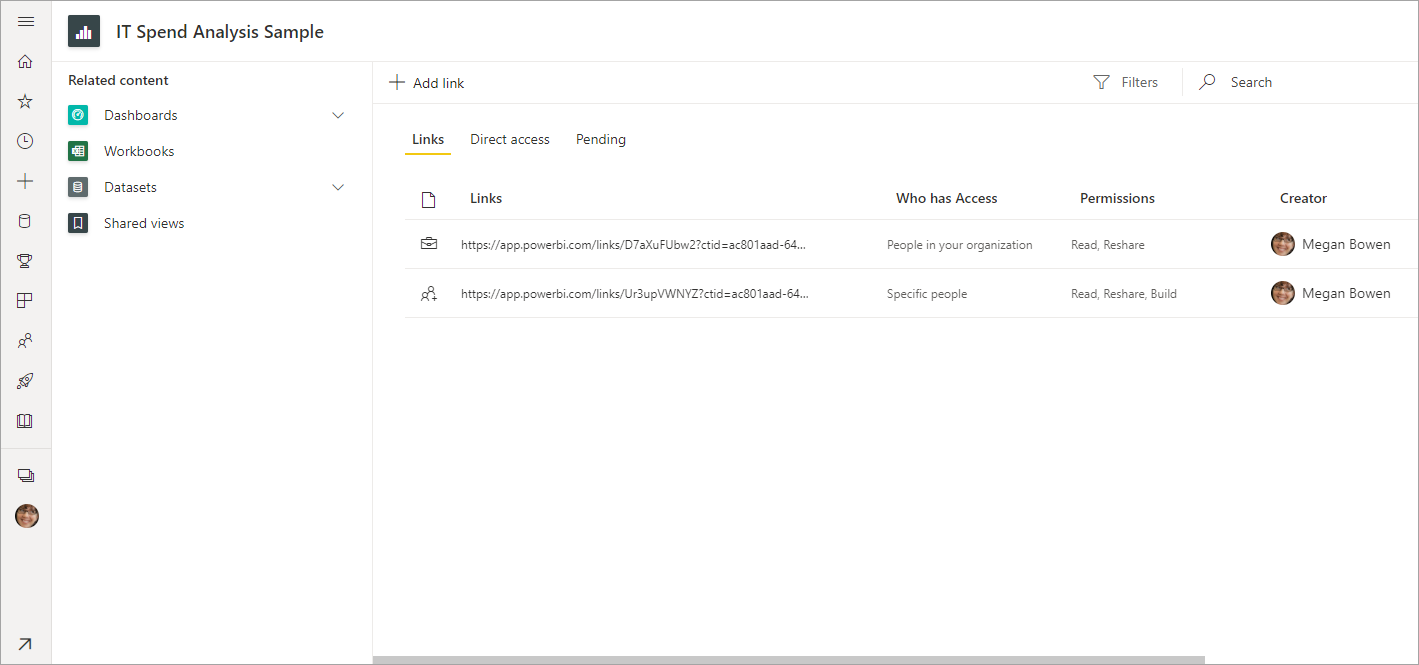The image size is (1419, 665).
Task: Go to Home in the left nav
Action: pyautogui.click(x=26, y=61)
